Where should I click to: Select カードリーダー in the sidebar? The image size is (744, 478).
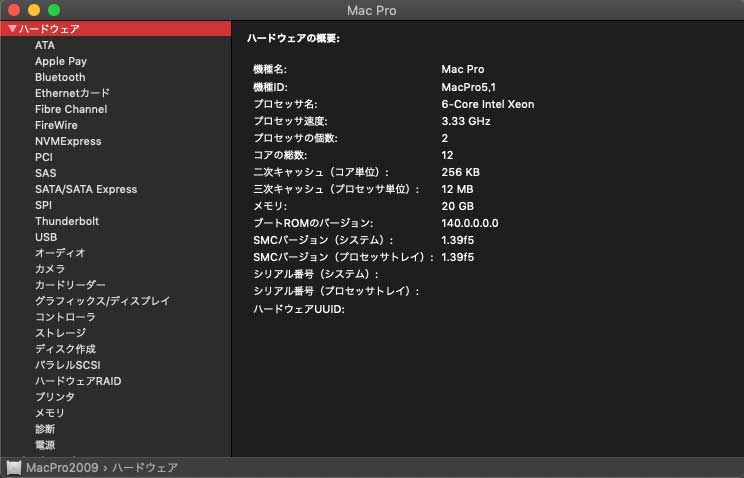(x=70, y=285)
